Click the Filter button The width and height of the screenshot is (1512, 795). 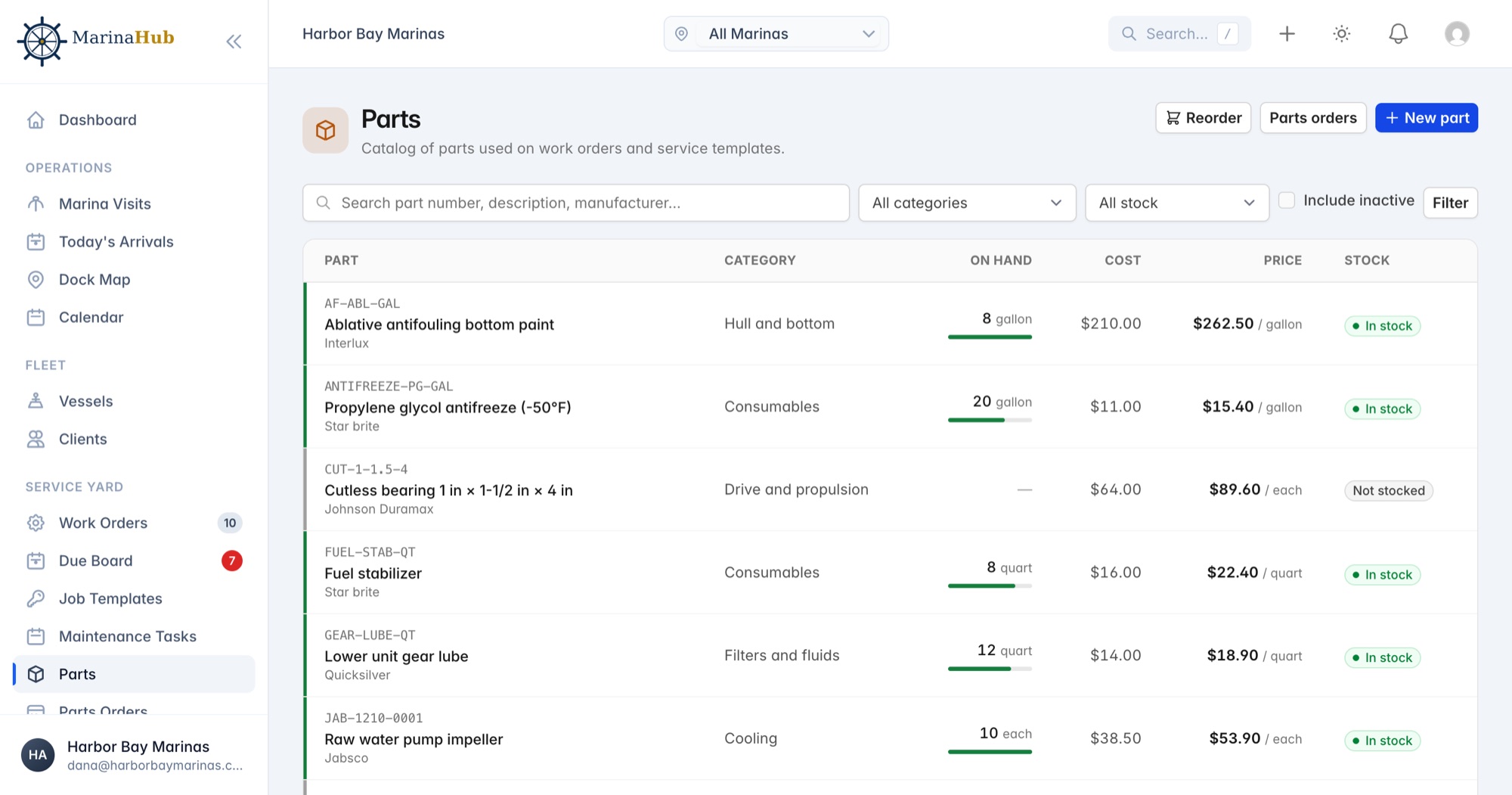point(1450,203)
